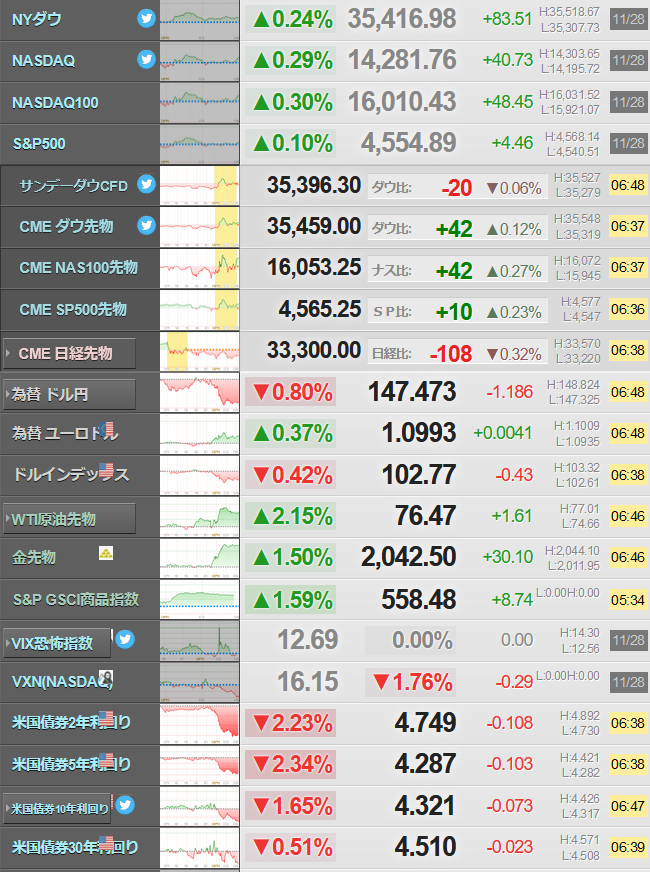Image resolution: width=650 pixels, height=872 pixels.
Task: Open the NASDAQ row label
Action: pos(43,61)
